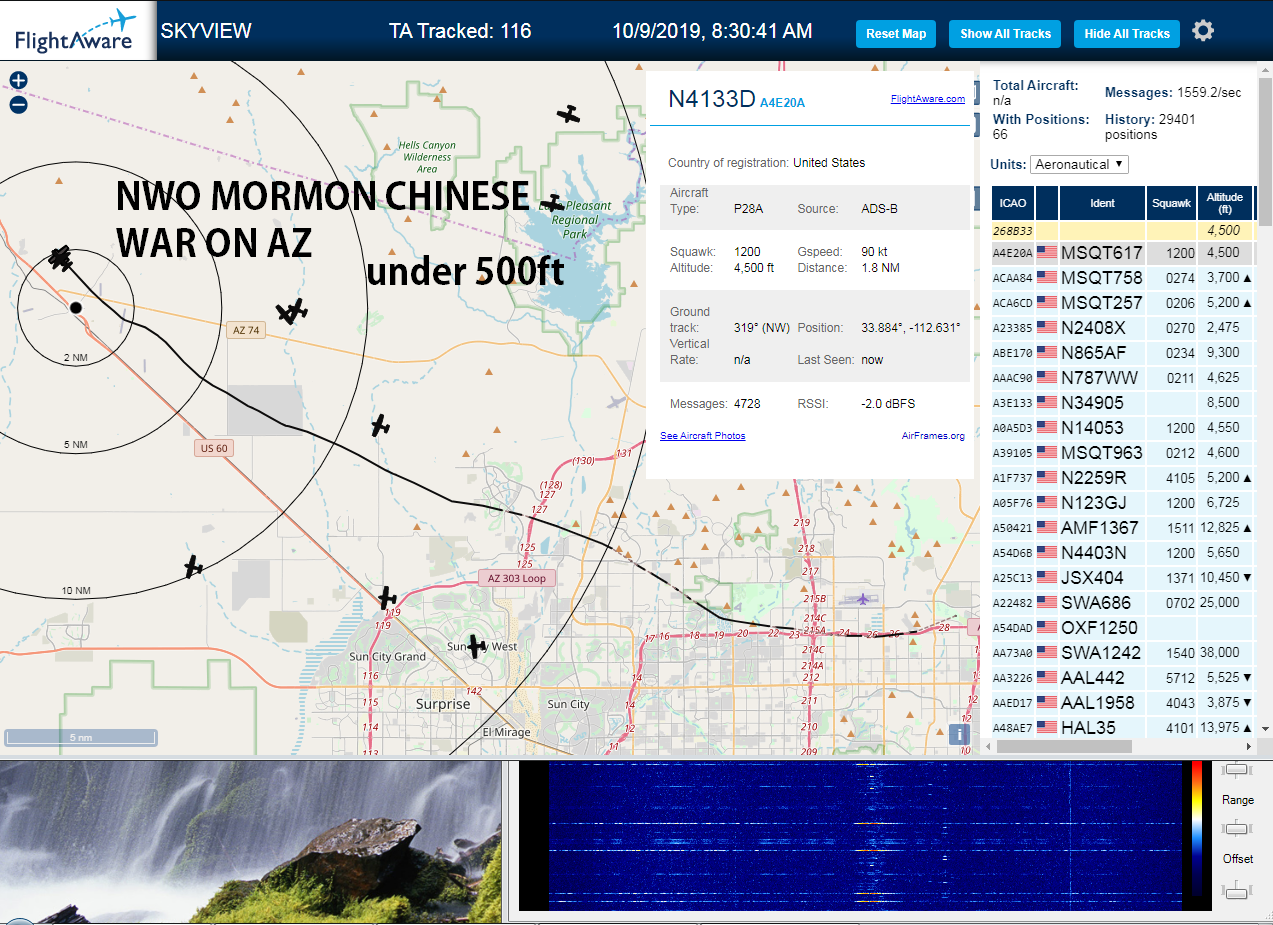Viewport: 1273px width, 925px height.
Task: Click the SKYVIEW title in the header
Action: click(x=206, y=31)
